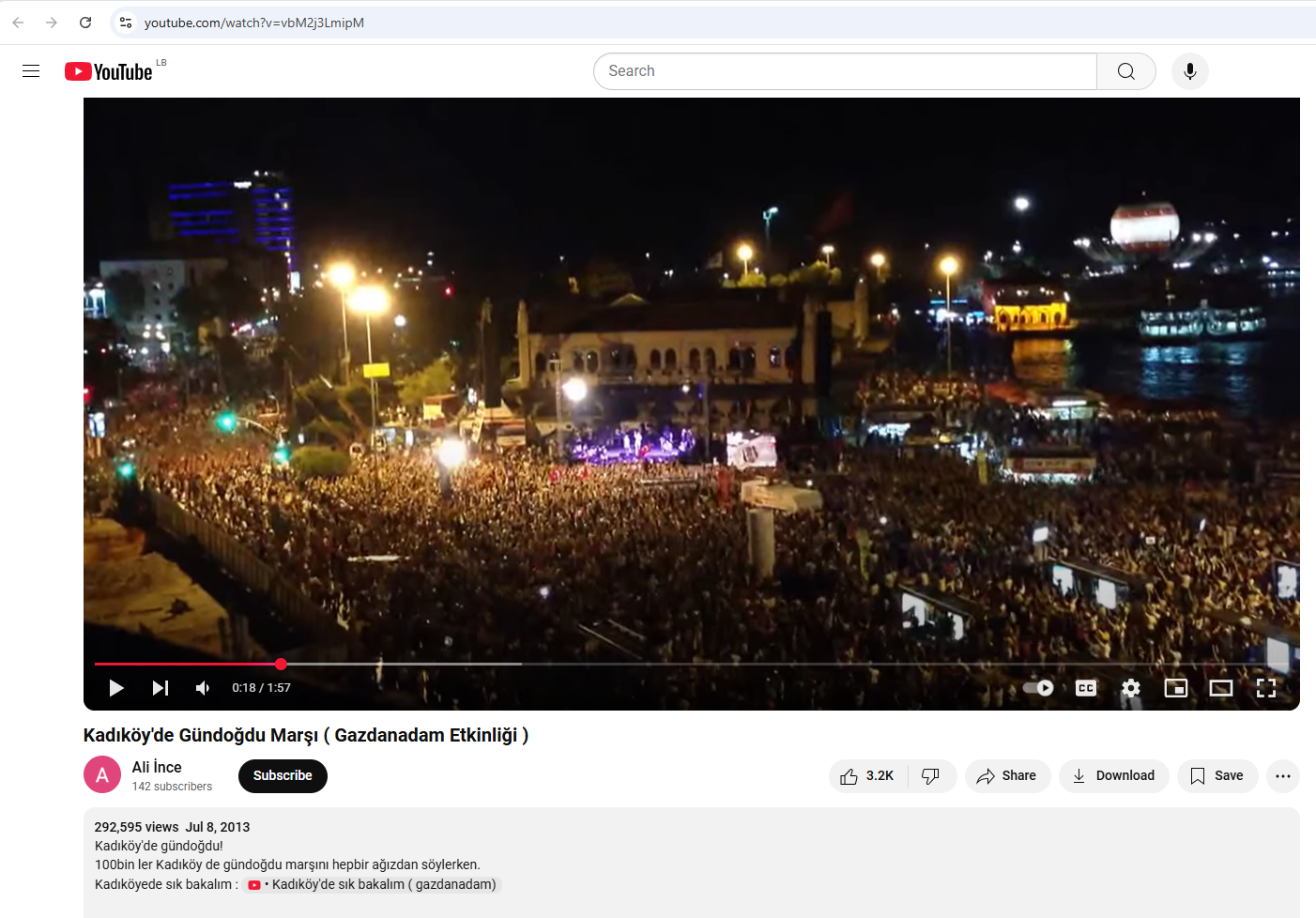Viewport: 1316px width, 918px height.
Task: Switch to miniplayer mode
Action: 1175,688
